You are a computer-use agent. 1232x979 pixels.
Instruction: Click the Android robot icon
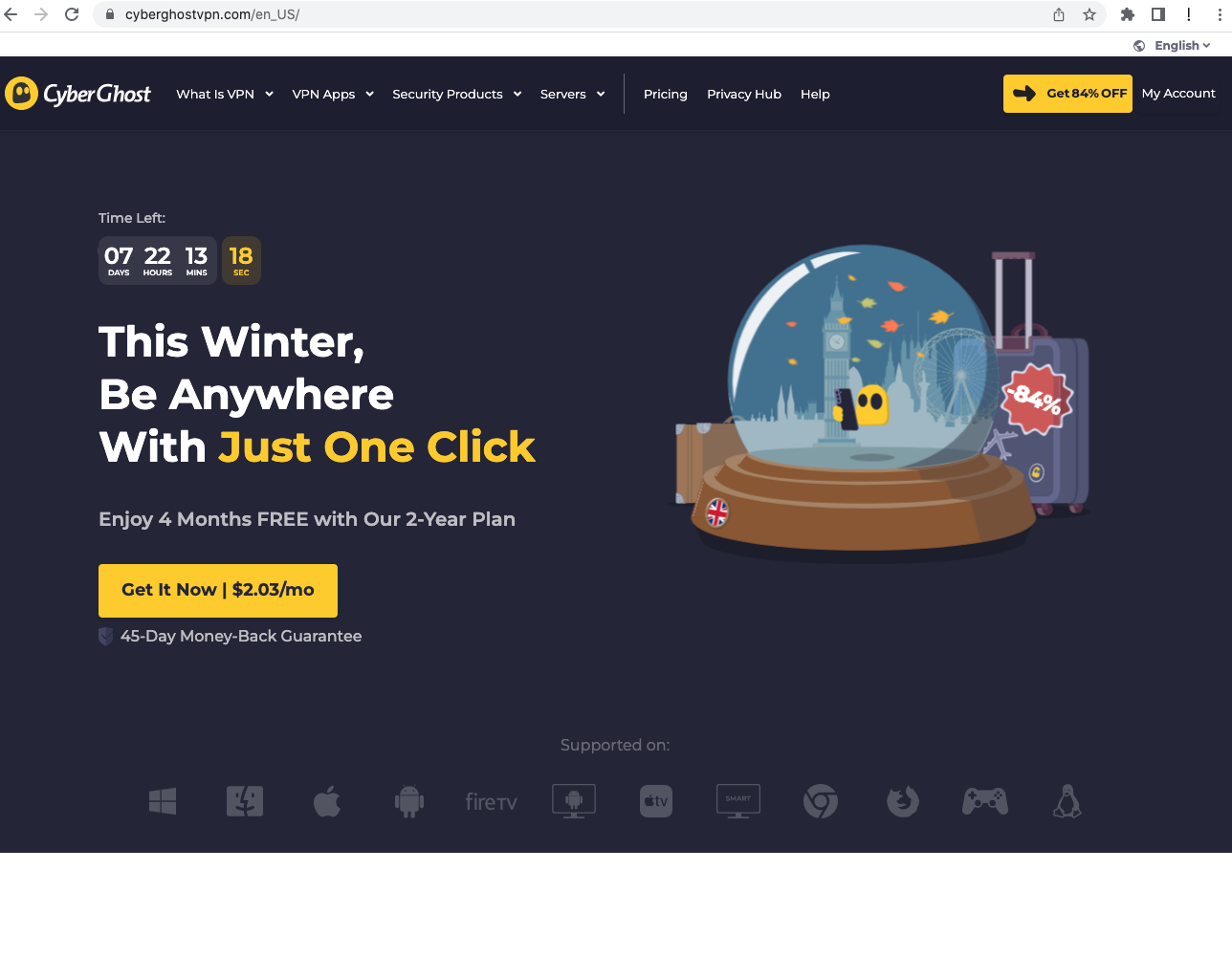point(409,801)
